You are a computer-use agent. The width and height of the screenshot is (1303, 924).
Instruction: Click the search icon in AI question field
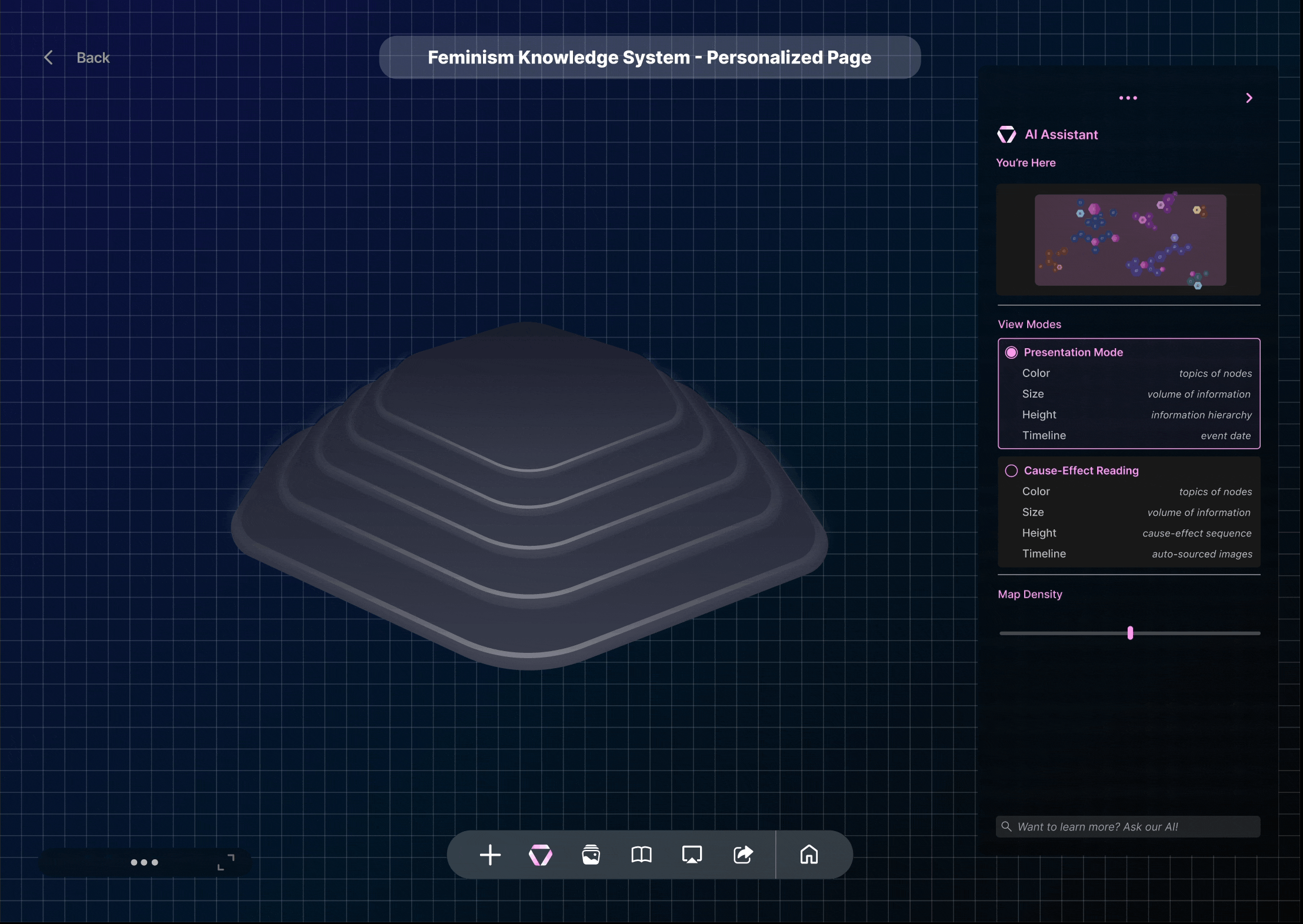[1007, 826]
